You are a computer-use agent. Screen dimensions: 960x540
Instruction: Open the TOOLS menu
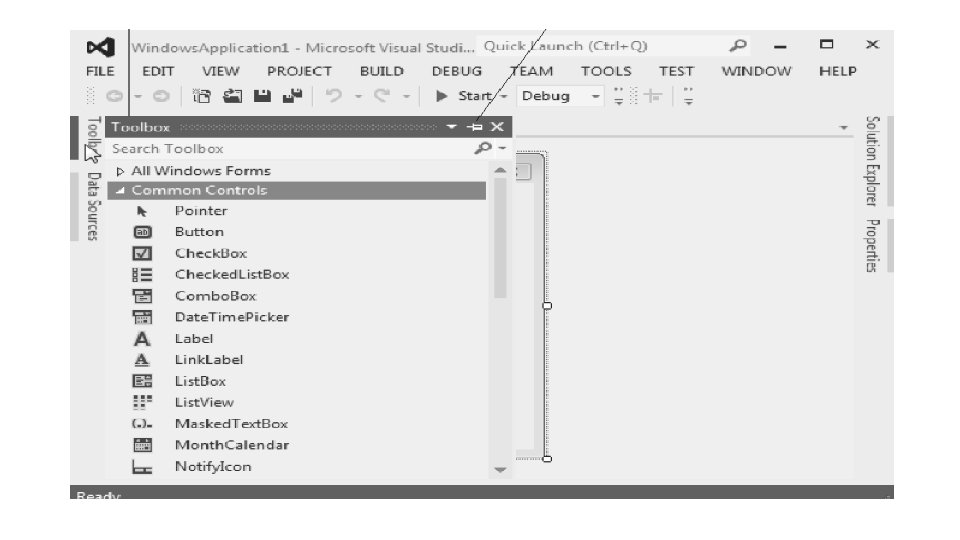pos(606,71)
